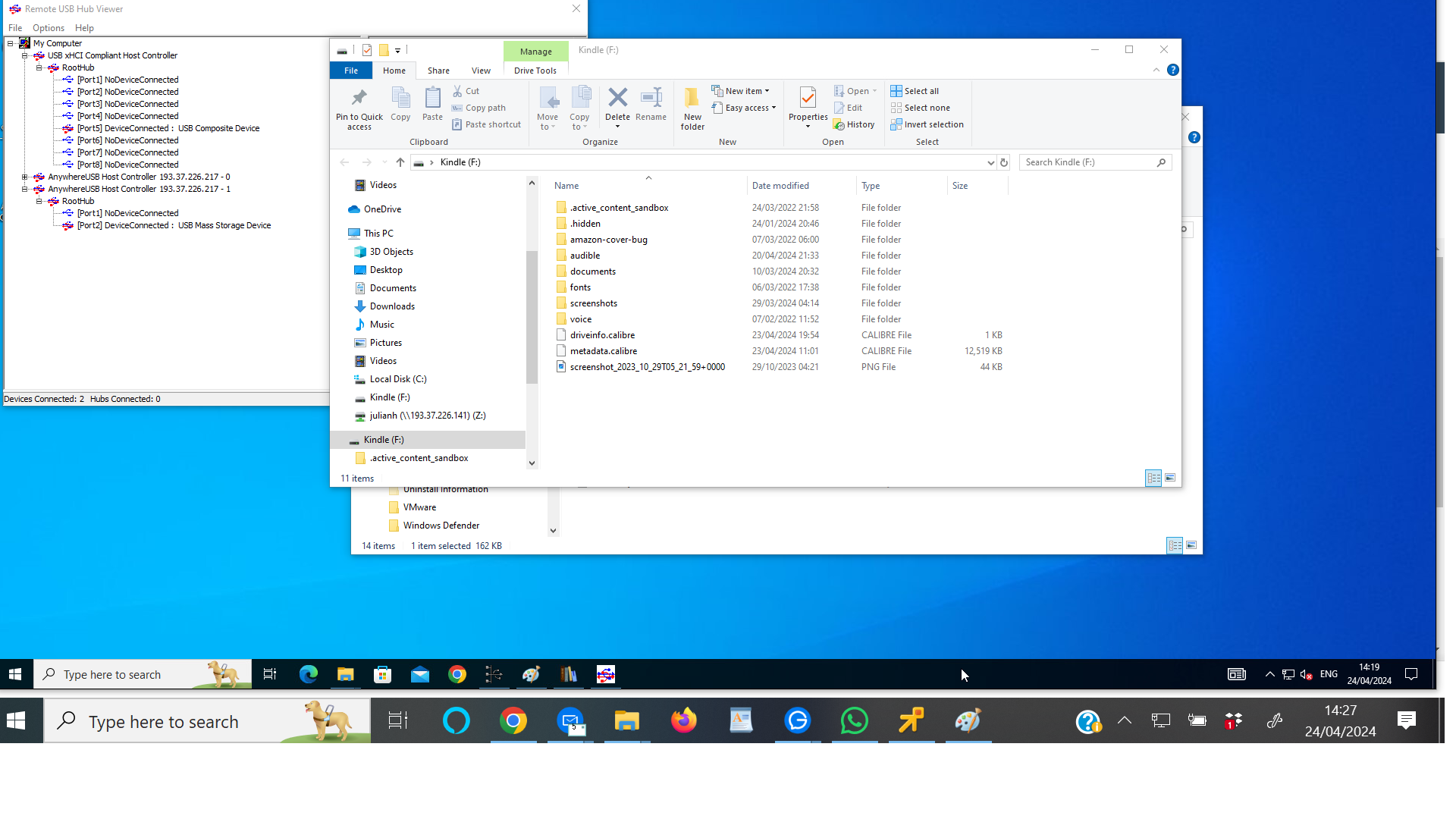Open Quick Access Toolbar customize dropdown
The height and width of the screenshot is (819, 1456).
pos(397,51)
